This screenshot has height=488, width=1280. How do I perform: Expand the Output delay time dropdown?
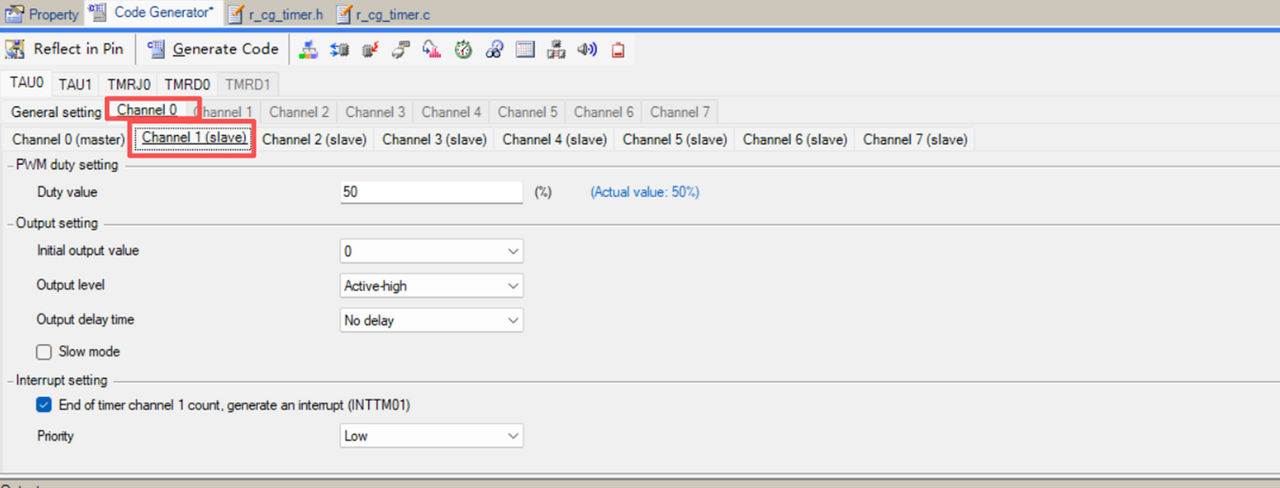pos(432,320)
